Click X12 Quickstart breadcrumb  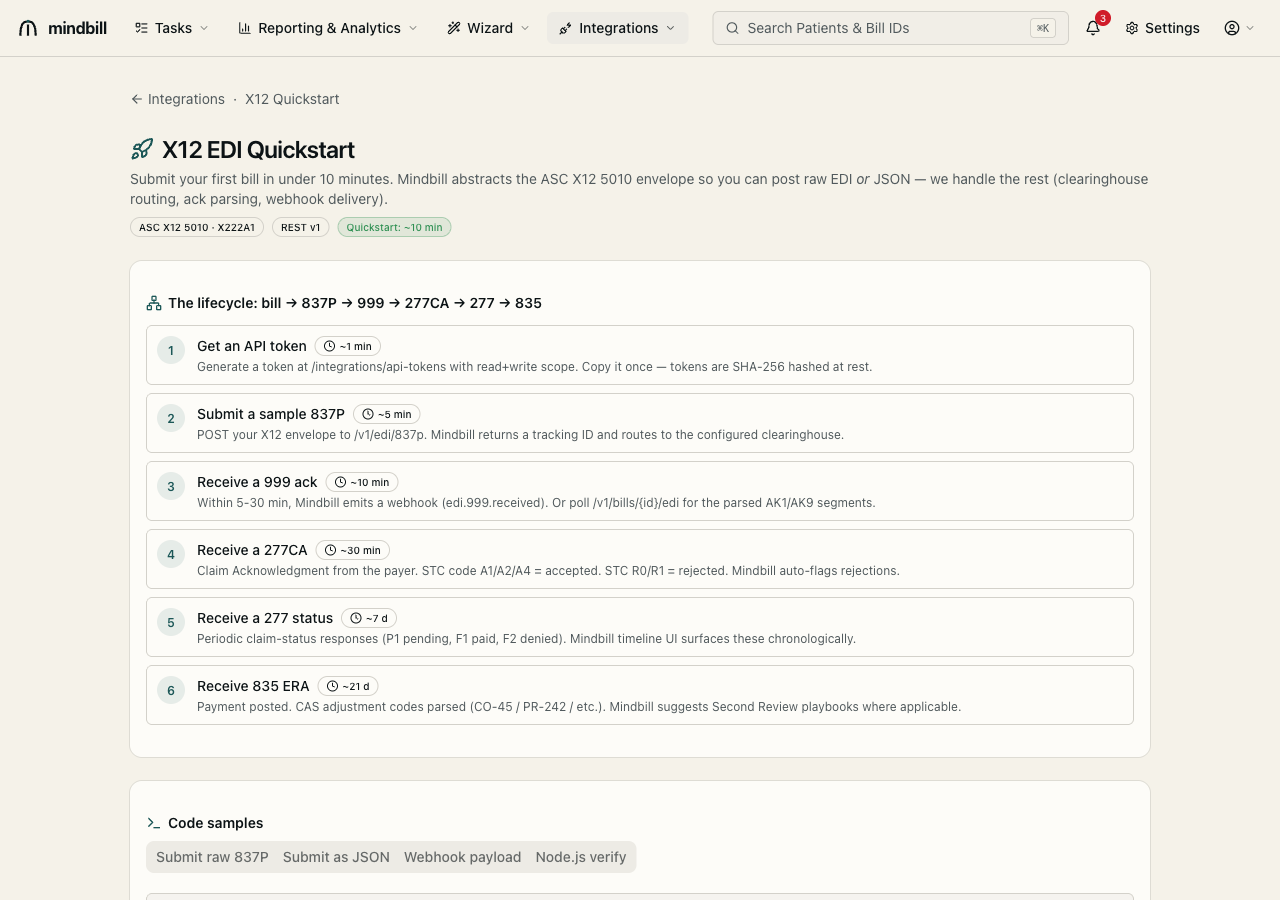[292, 99]
